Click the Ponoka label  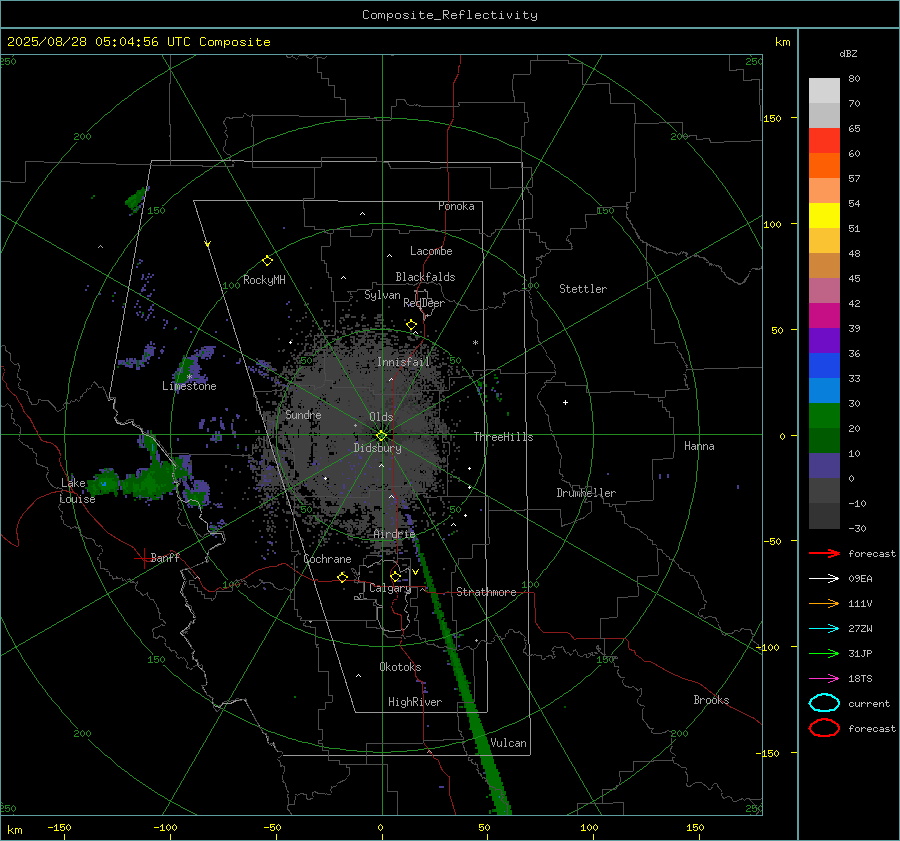coord(456,206)
